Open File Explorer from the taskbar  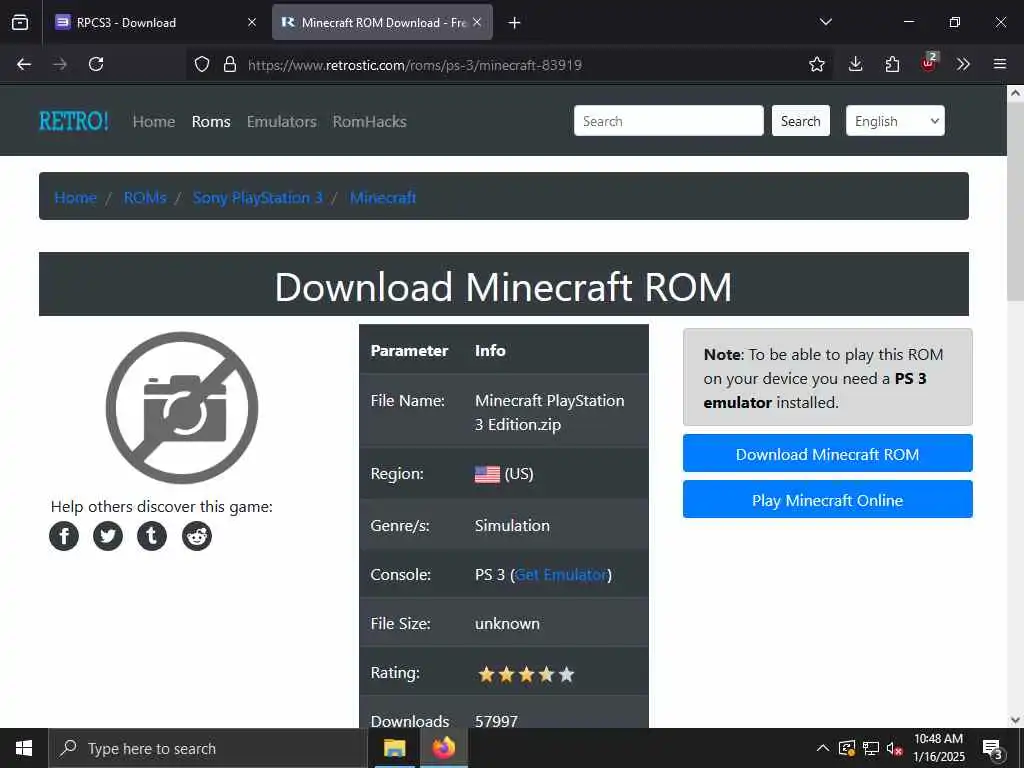tap(394, 748)
